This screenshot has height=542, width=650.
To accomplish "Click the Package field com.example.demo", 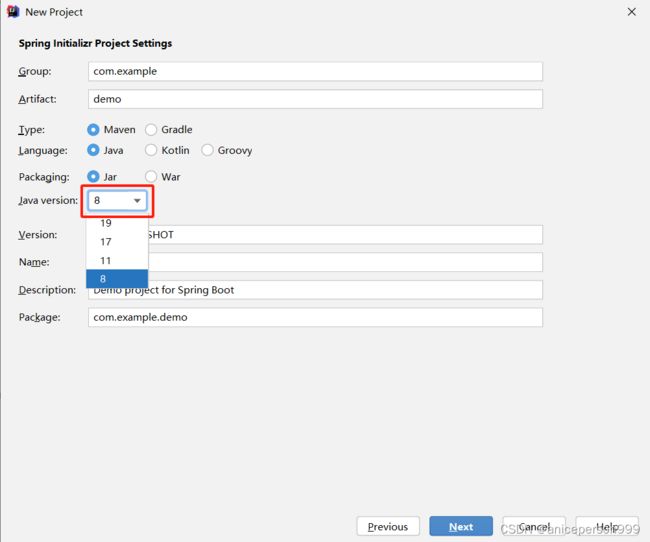I will 315,317.
